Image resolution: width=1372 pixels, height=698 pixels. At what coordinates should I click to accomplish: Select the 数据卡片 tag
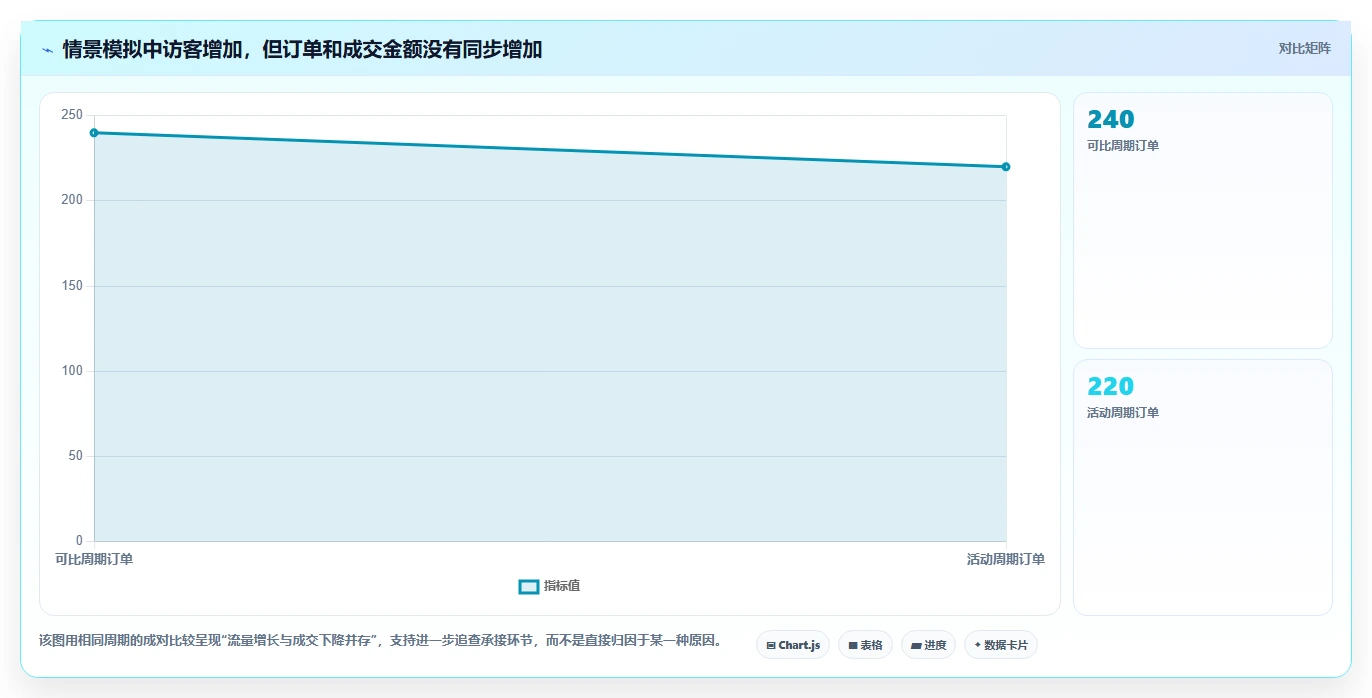1001,645
